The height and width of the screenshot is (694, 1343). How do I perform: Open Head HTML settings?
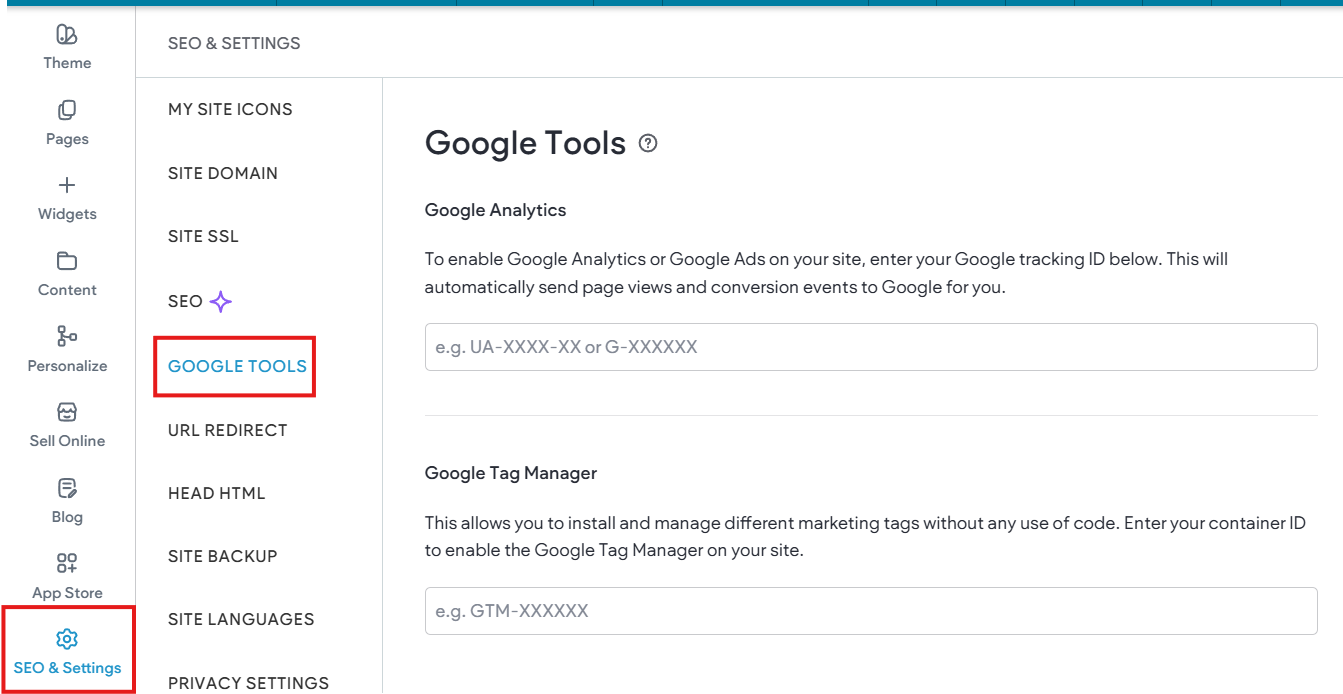coord(217,493)
